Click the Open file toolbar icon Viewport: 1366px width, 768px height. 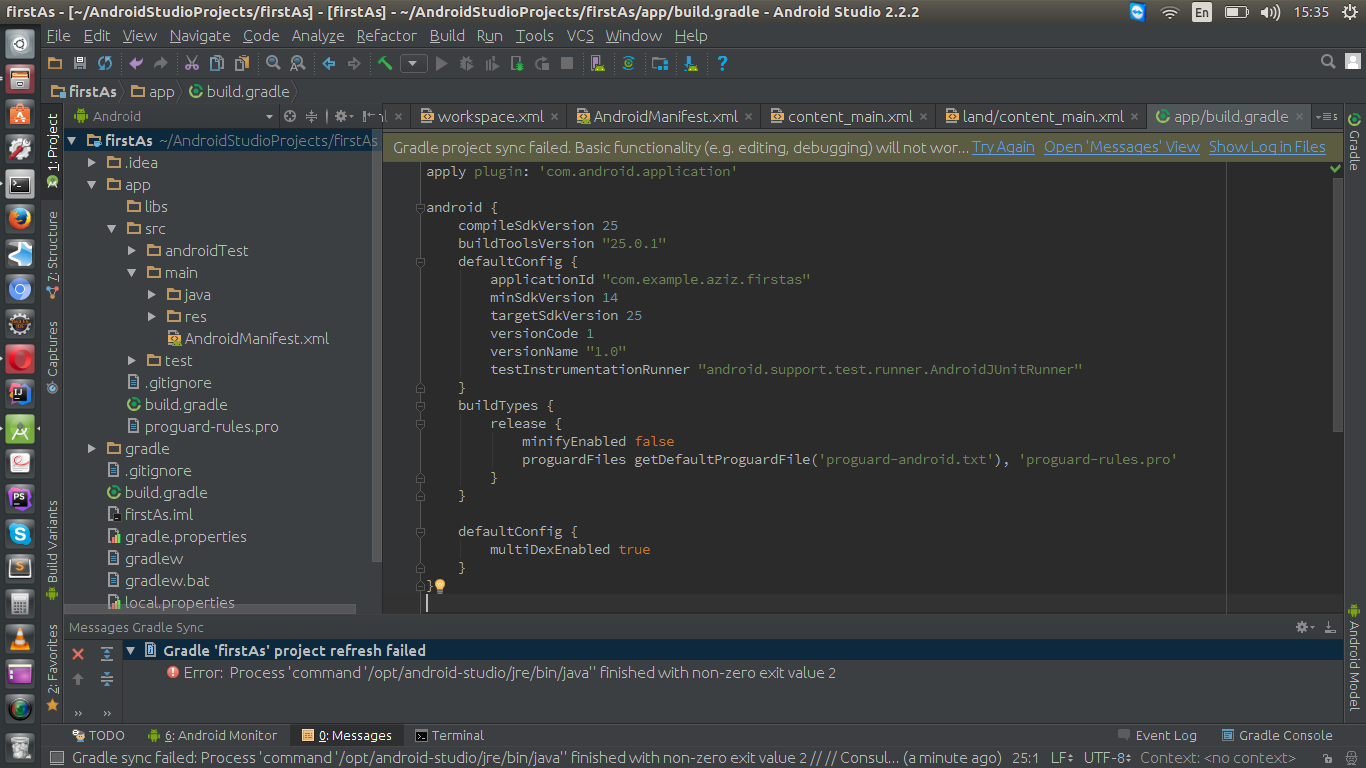pyautogui.click(x=55, y=63)
